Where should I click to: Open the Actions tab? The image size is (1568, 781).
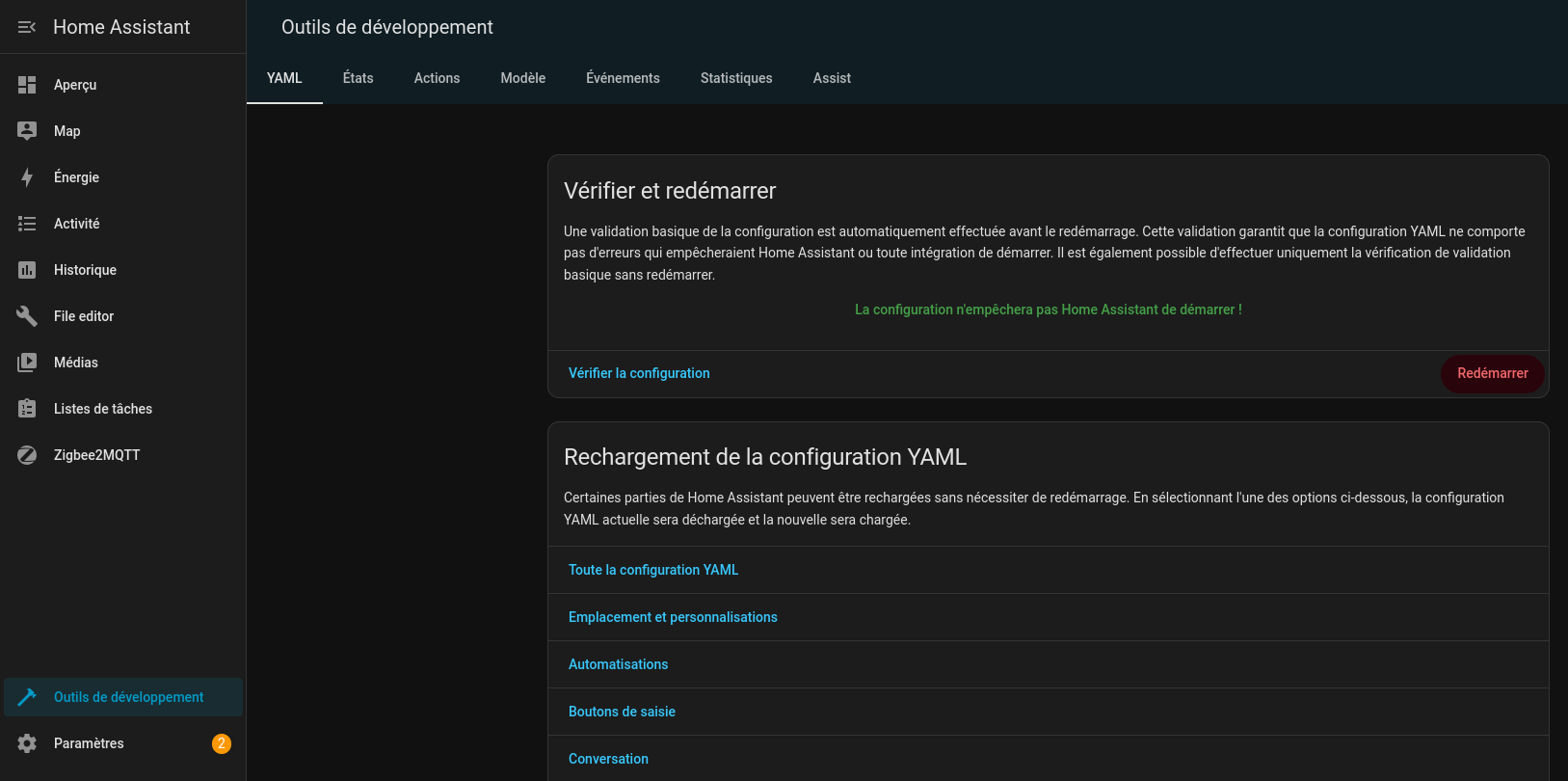point(437,78)
